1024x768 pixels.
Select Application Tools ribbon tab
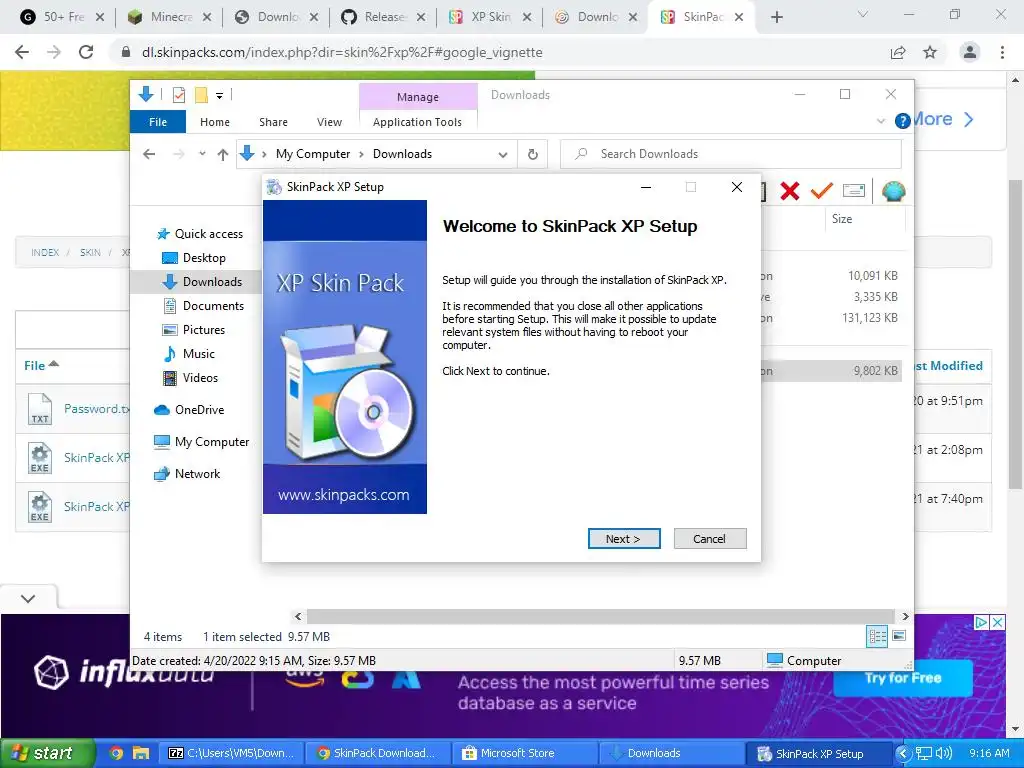coord(417,122)
